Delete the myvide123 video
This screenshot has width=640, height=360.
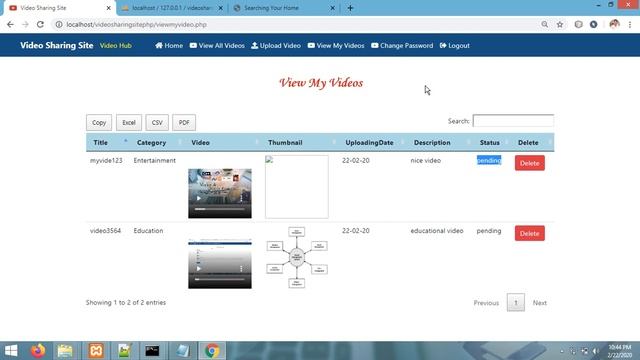pyautogui.click(x=530, y=163)
